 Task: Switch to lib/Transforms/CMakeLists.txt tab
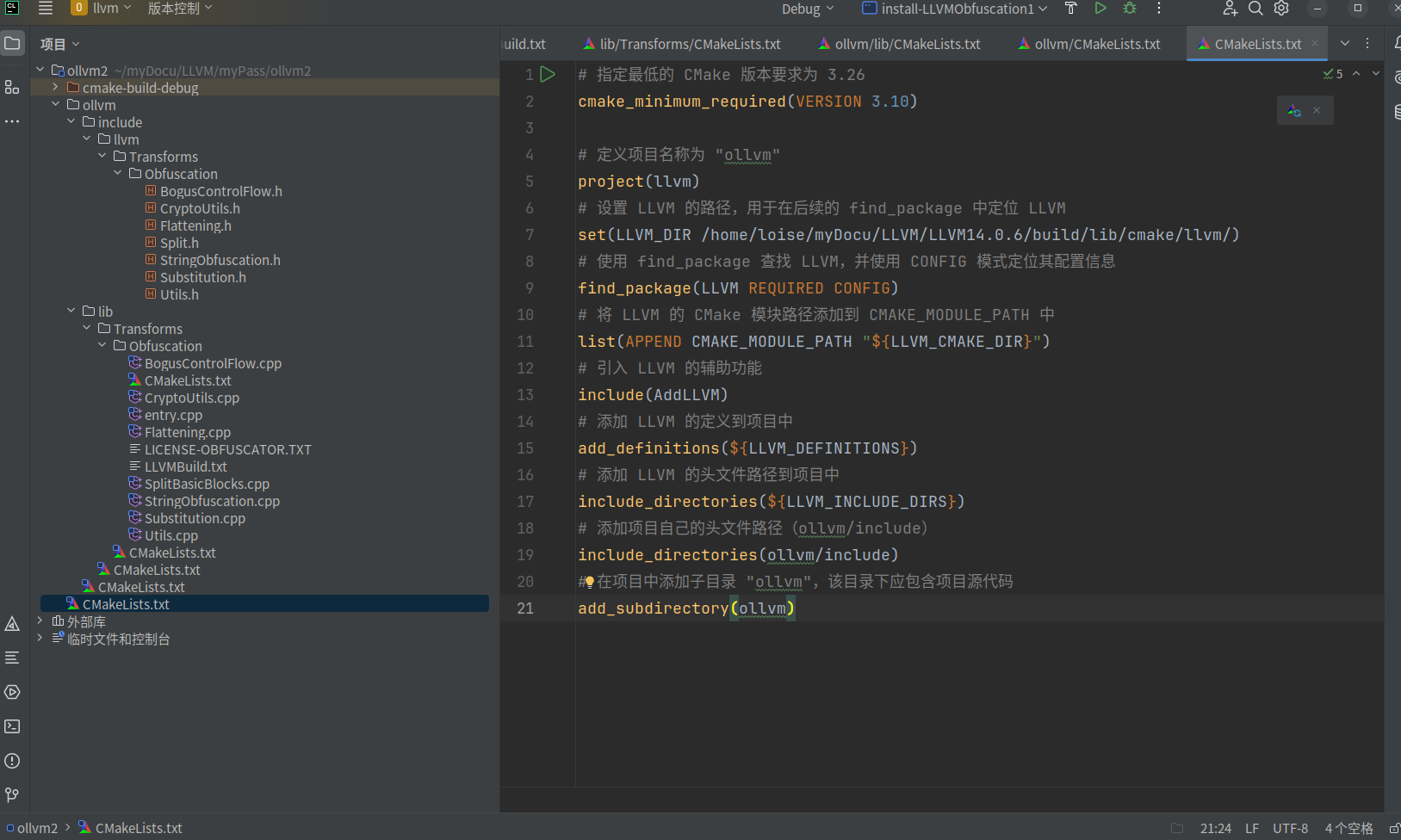point(690,44)
